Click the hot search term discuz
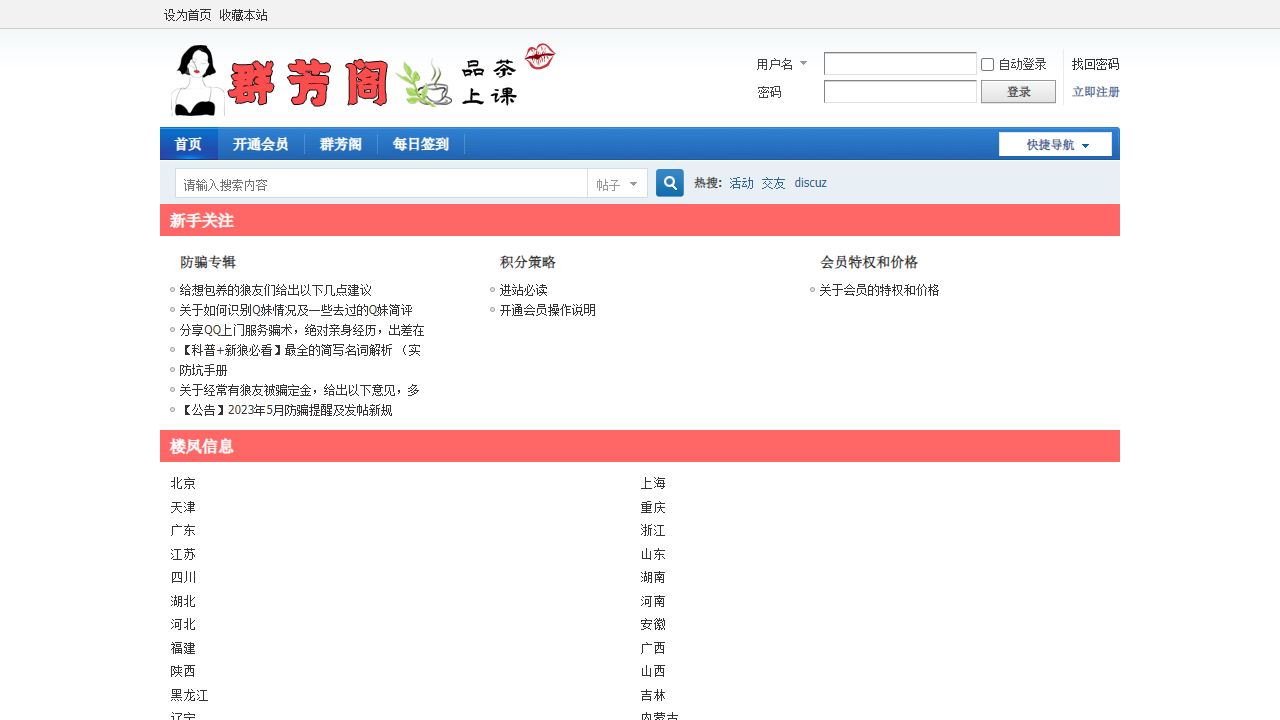This screenshot has height=720, width=1280. point(810,183)
